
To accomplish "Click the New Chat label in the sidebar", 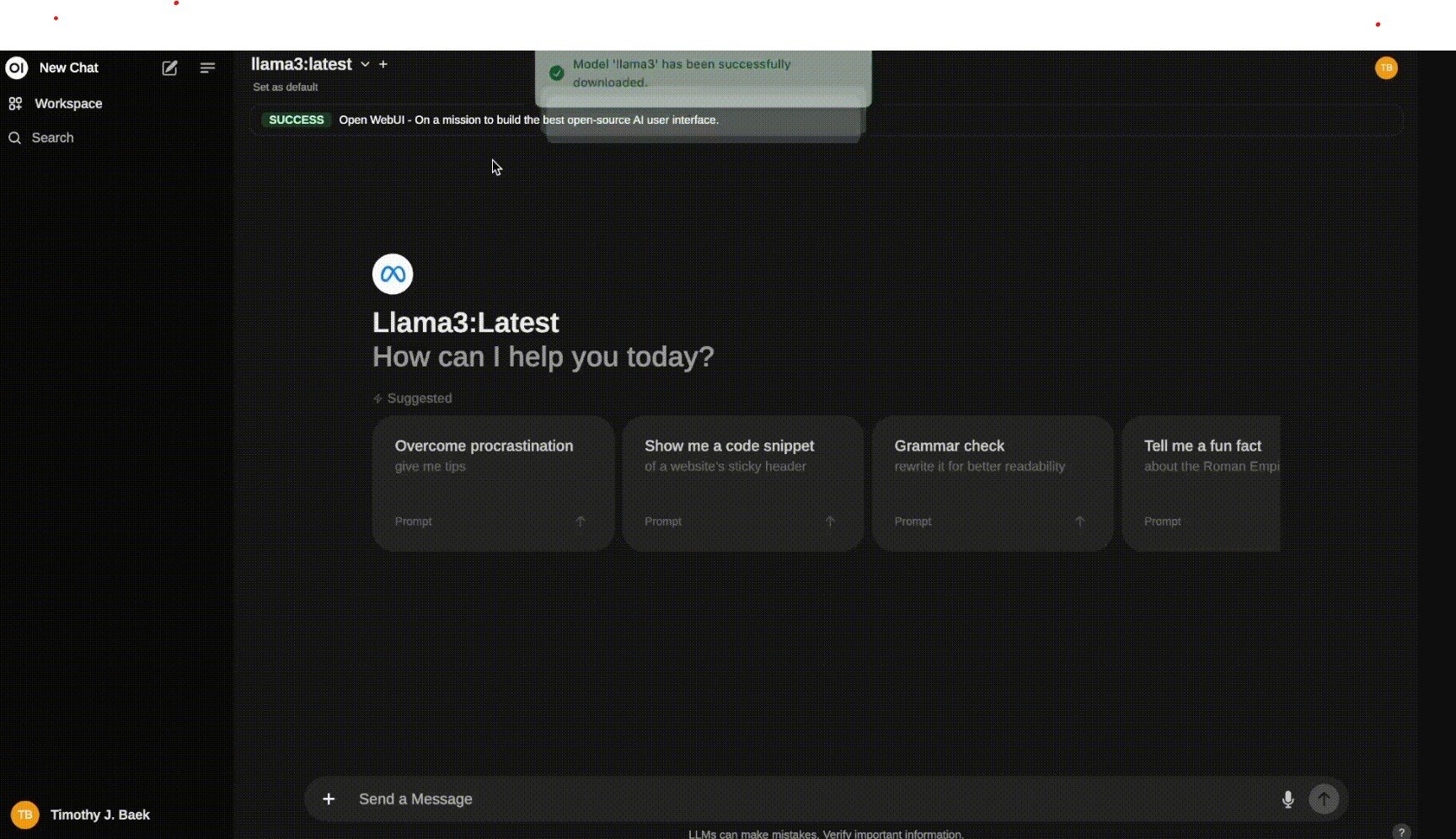I will click(69, 67).
